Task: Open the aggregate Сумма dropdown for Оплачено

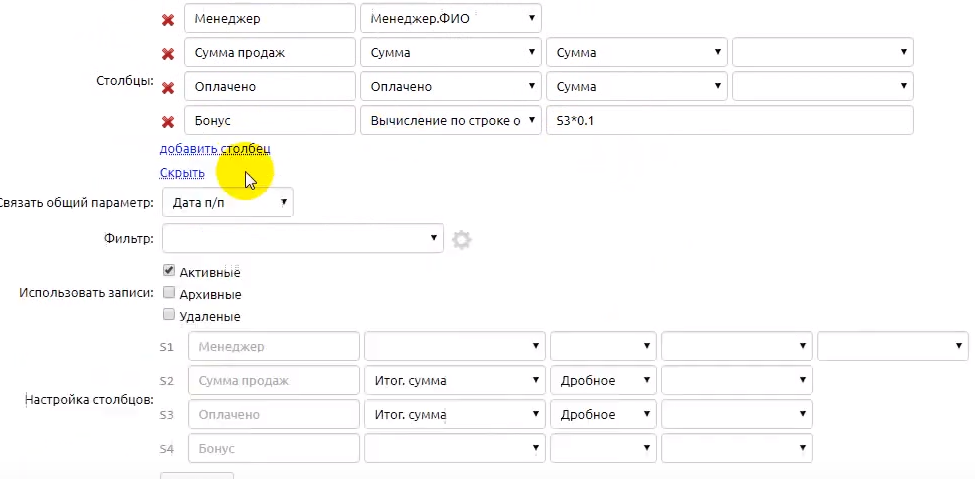Action: (636, 87)
